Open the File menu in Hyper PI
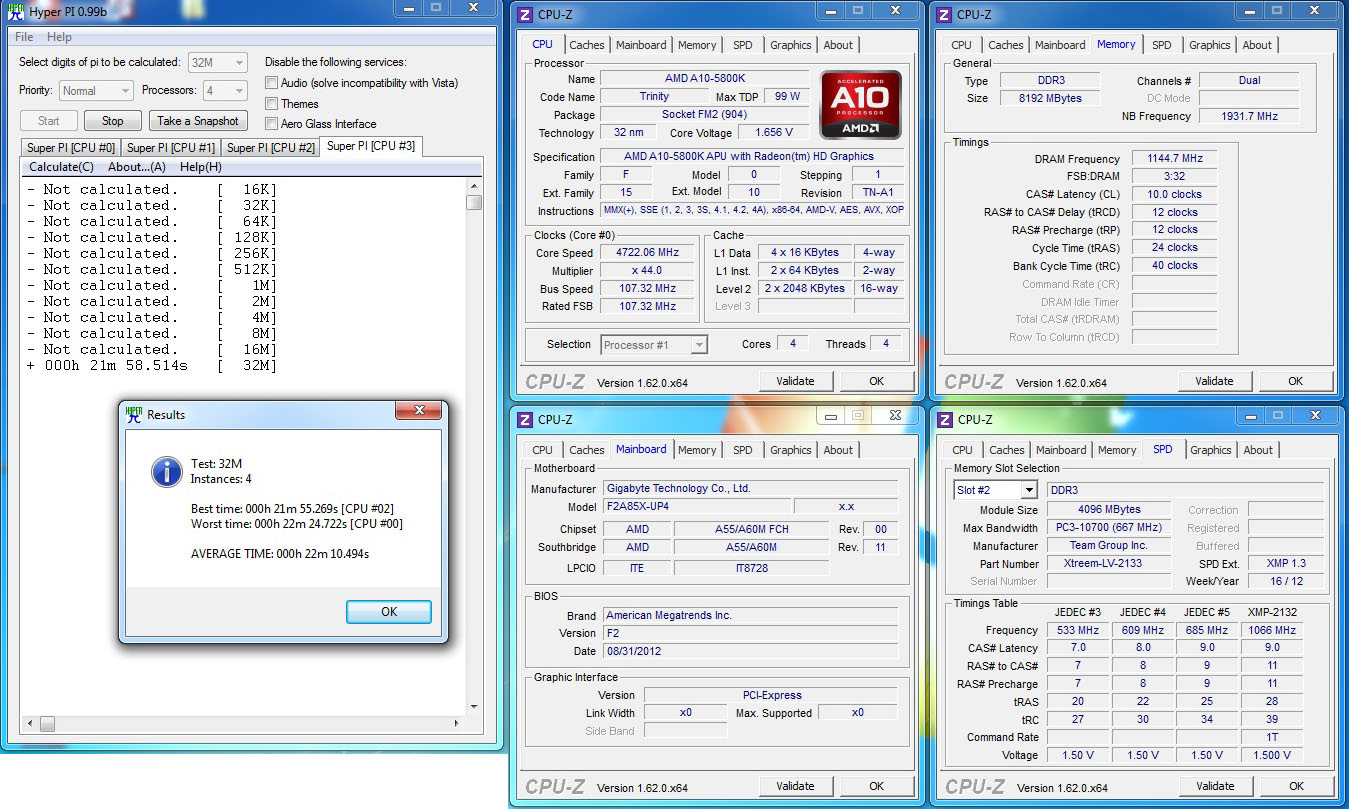1349x809 pixels. click(x=24, y=37)
